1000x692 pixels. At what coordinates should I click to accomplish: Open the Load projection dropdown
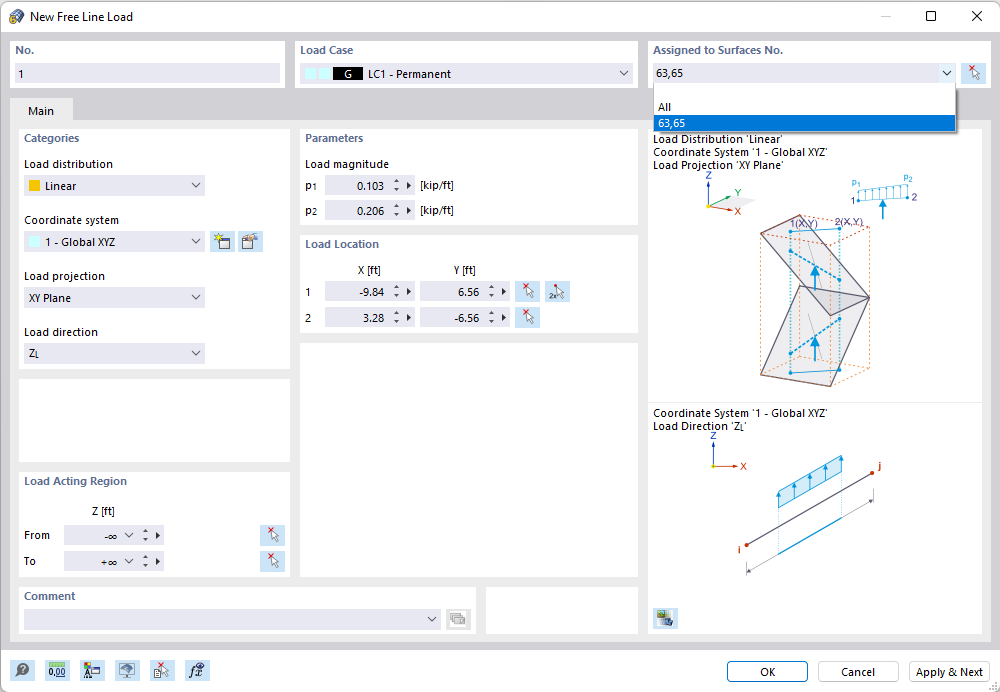coord(196,298)
